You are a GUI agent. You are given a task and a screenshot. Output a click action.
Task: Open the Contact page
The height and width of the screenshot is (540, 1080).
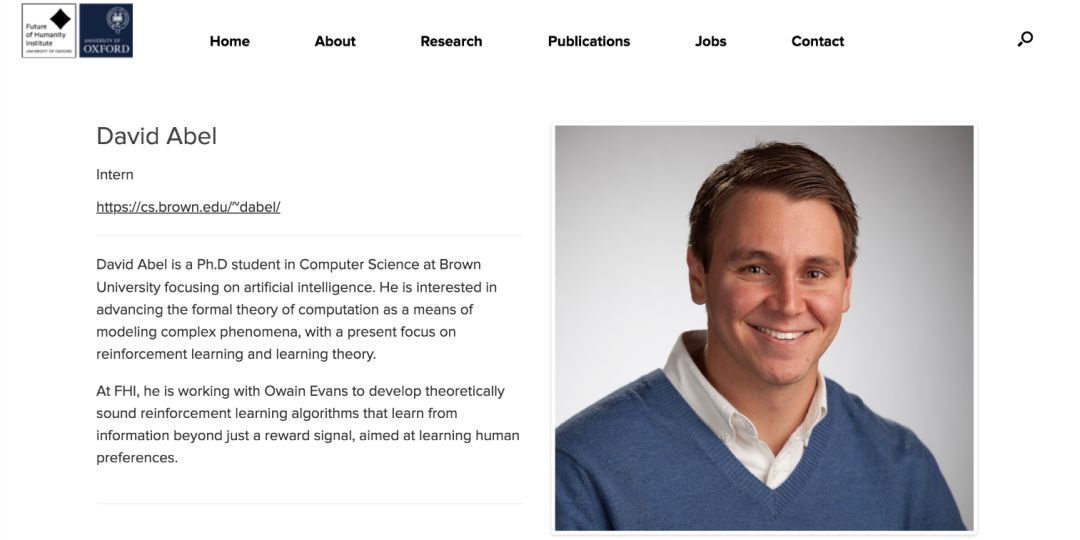pos(818,41)
